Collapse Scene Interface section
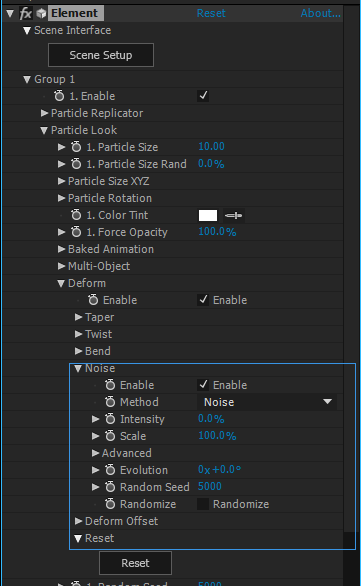This screenshot has height=586, width=361. click(27, 31)
